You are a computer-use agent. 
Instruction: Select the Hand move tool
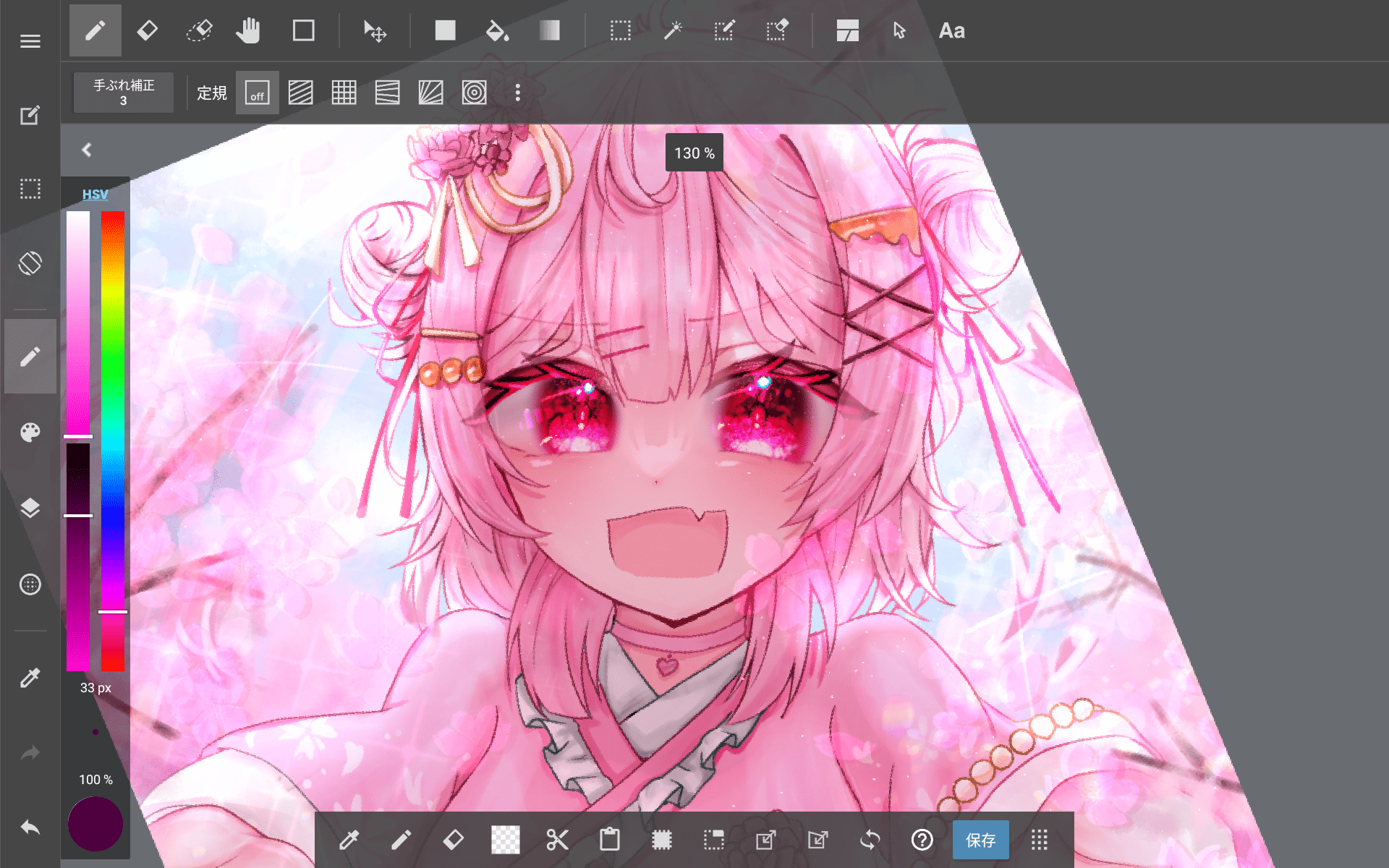pyautogui.click(x=248, y=30)
